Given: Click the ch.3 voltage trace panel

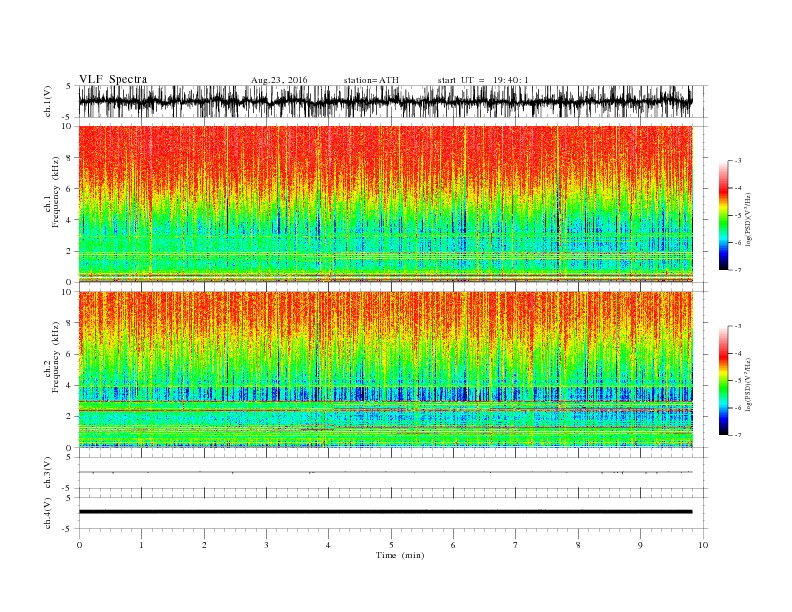Looking at the screenshot, I should tap(393, 473).
